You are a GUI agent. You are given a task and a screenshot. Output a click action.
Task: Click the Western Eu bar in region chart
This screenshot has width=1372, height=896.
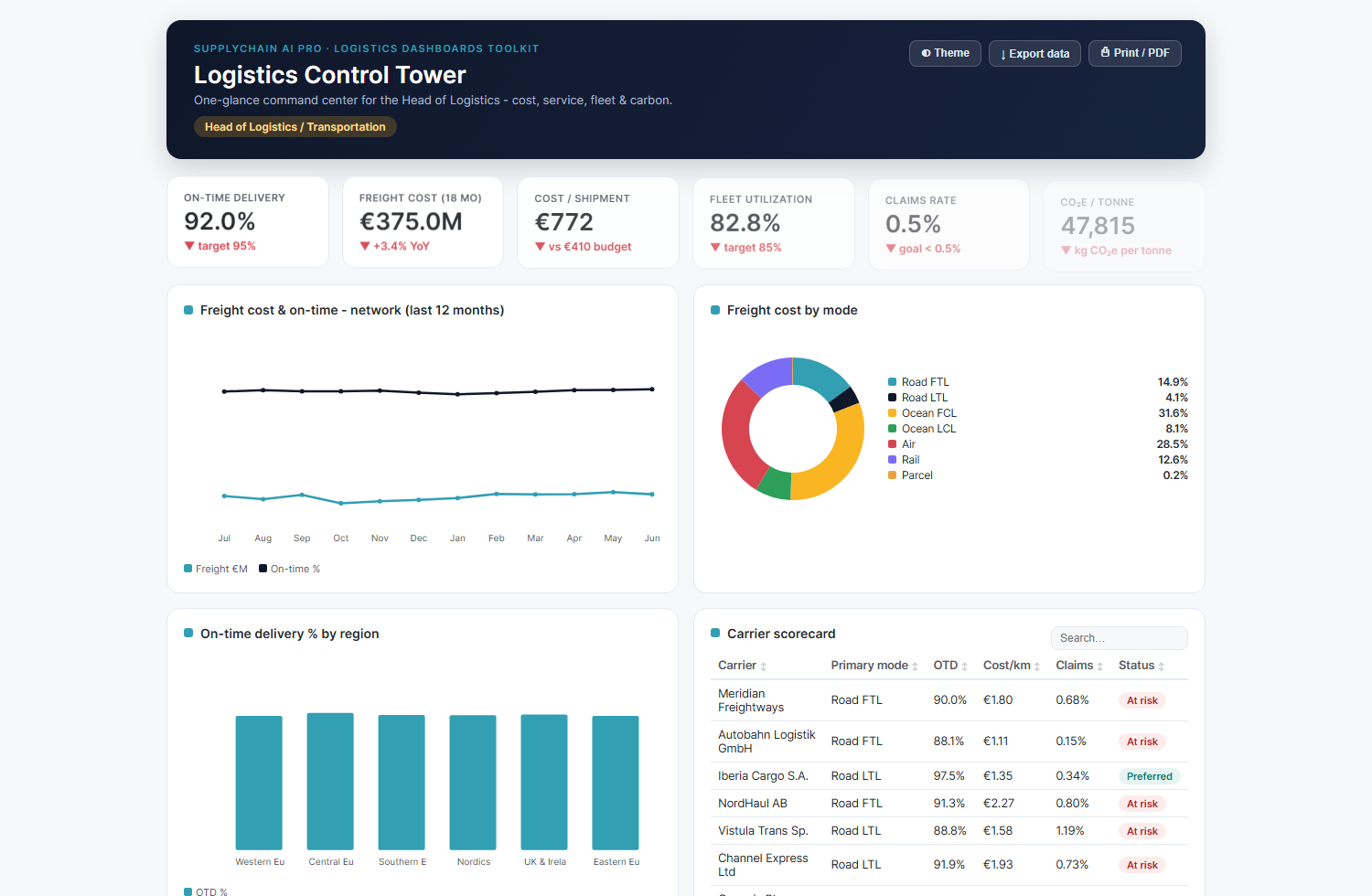259,783
